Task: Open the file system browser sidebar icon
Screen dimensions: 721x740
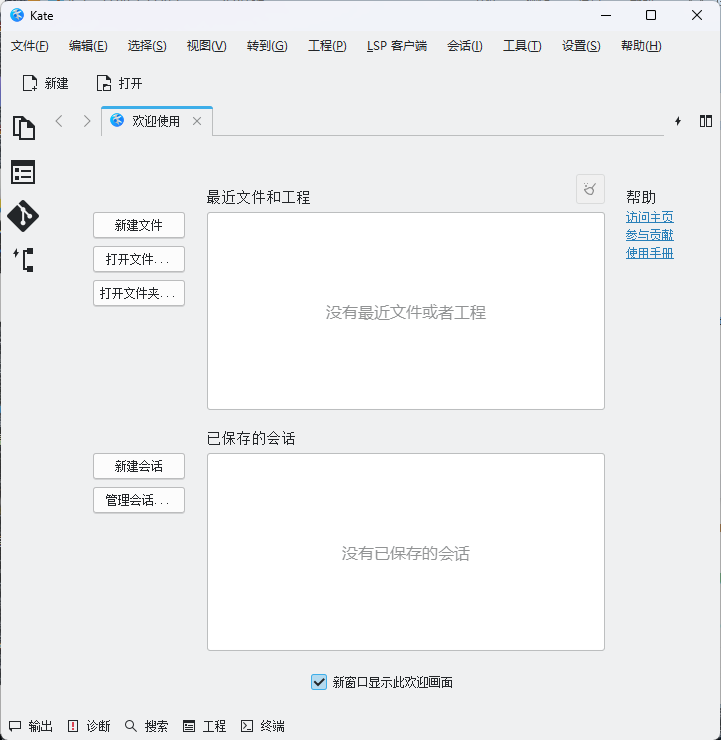Action: point(23,173)
